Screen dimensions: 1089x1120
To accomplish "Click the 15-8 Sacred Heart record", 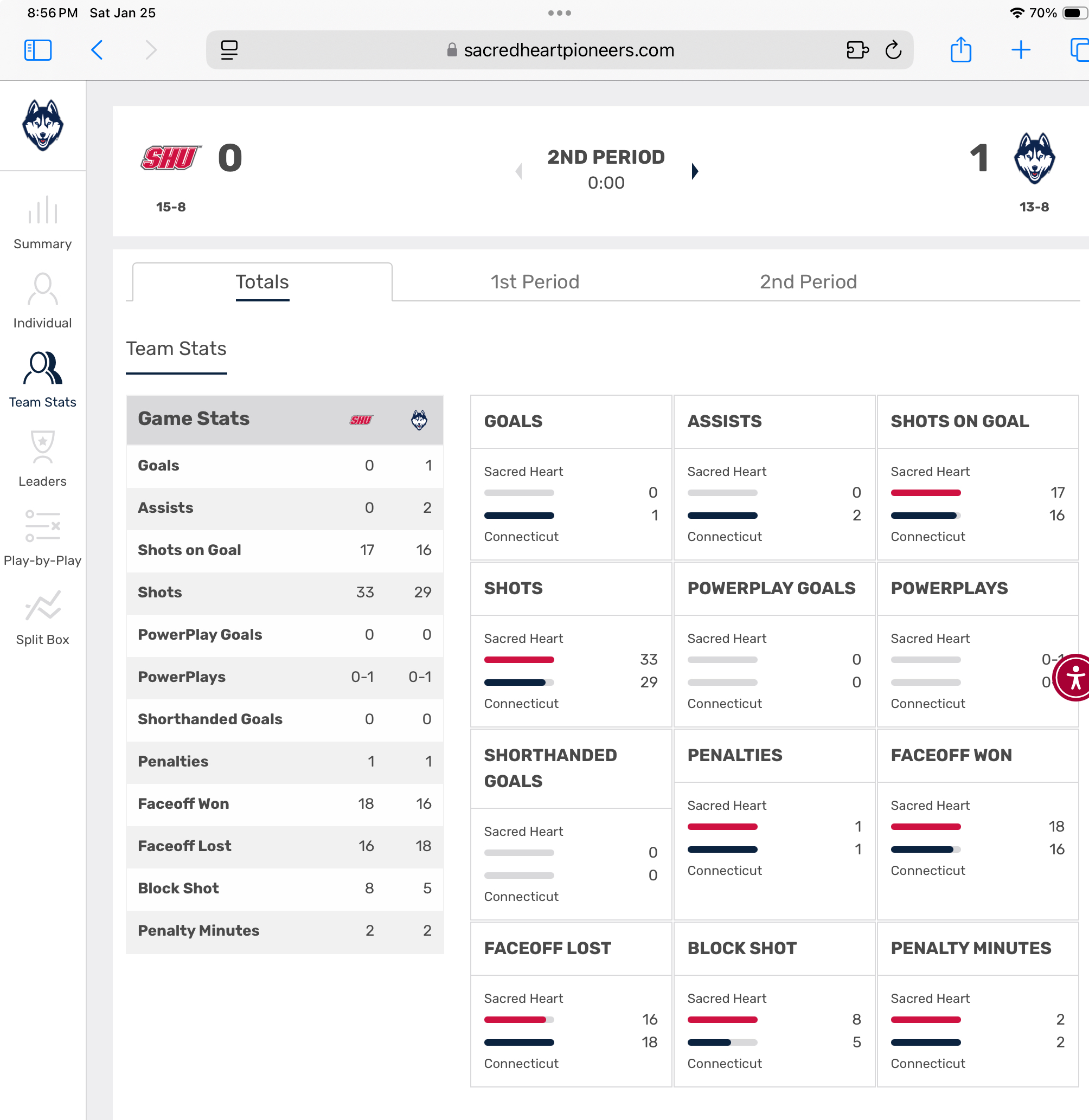I will coord(170,207).
